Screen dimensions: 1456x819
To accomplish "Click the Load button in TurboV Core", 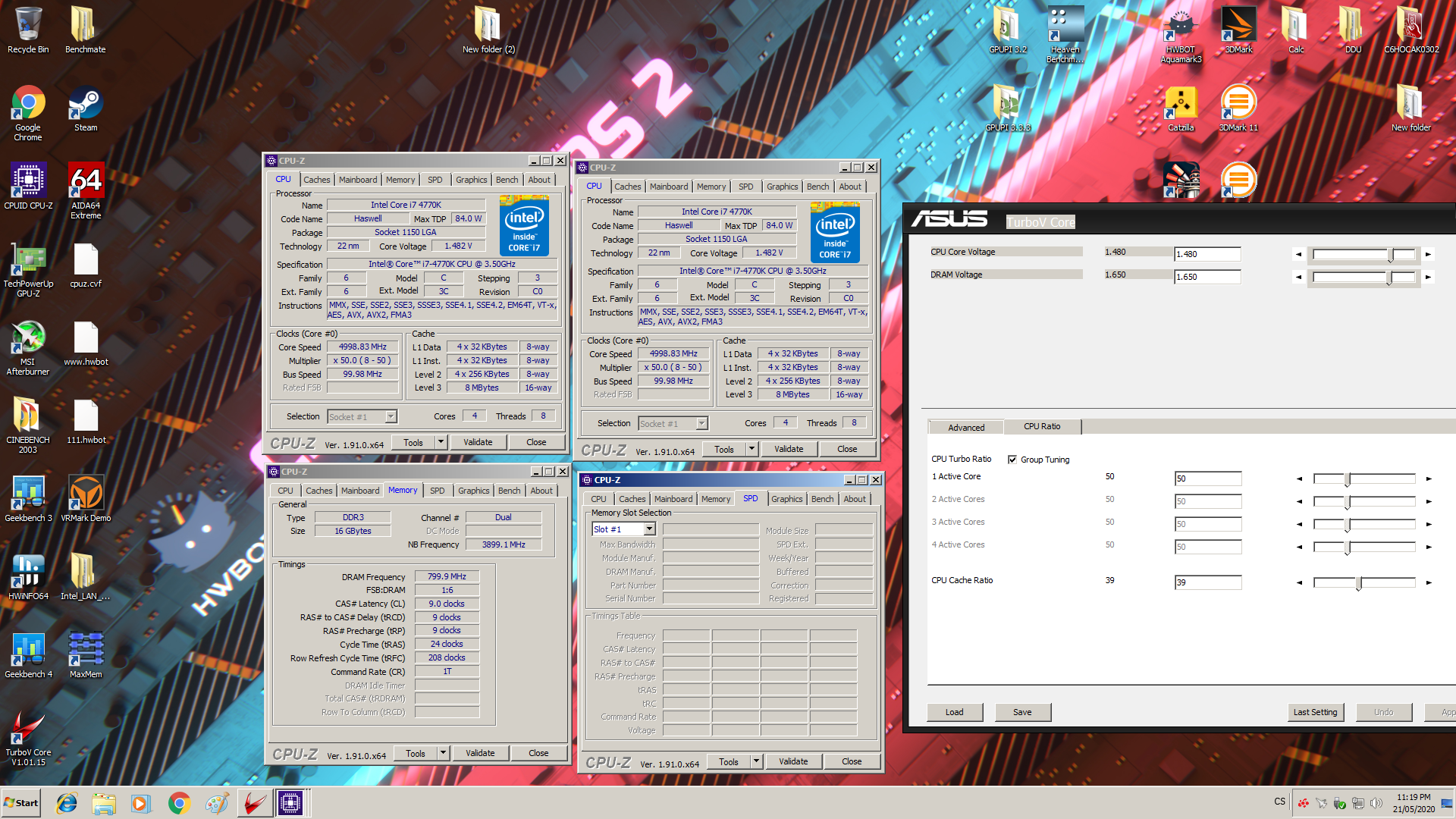I will pos(954,712).
